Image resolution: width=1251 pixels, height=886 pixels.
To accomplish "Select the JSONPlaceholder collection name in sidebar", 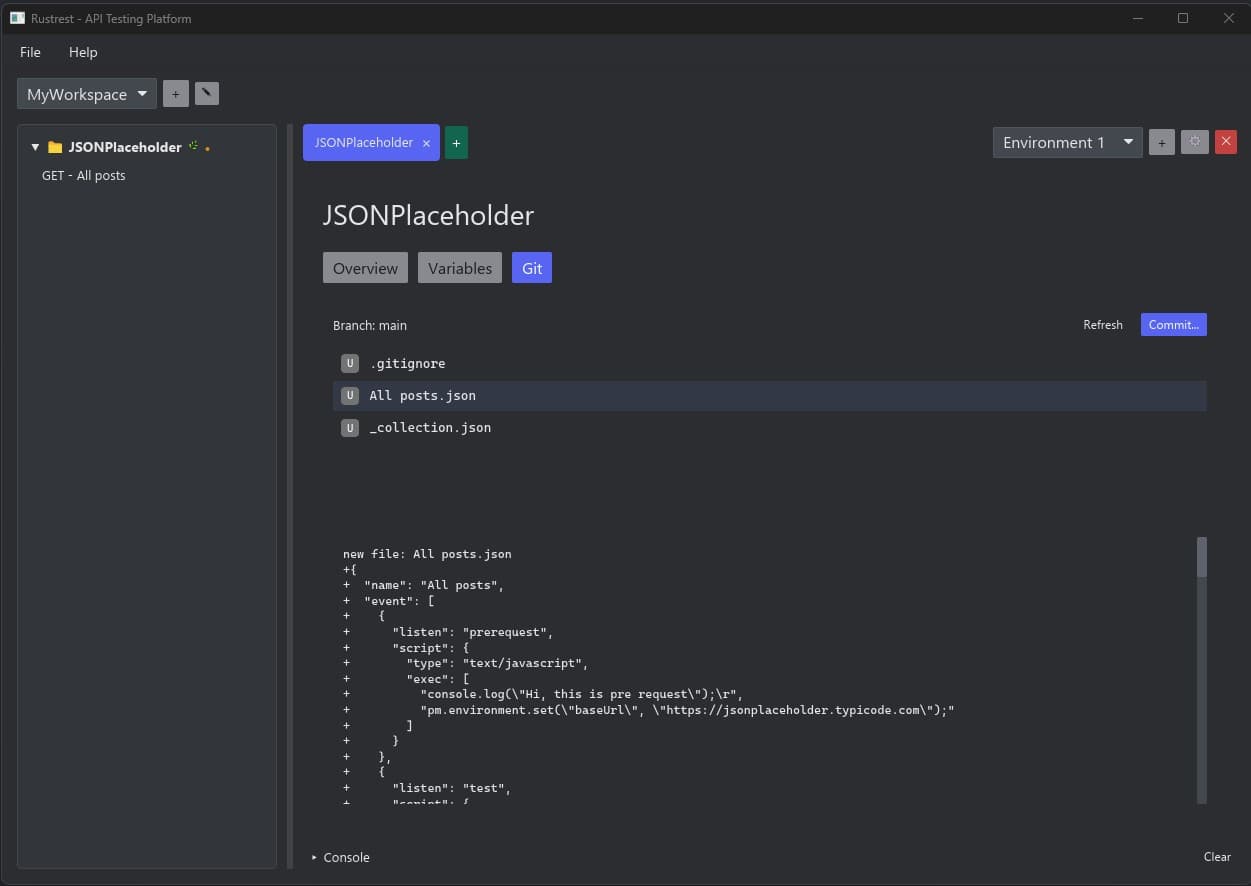I will (x=125, y=147).
